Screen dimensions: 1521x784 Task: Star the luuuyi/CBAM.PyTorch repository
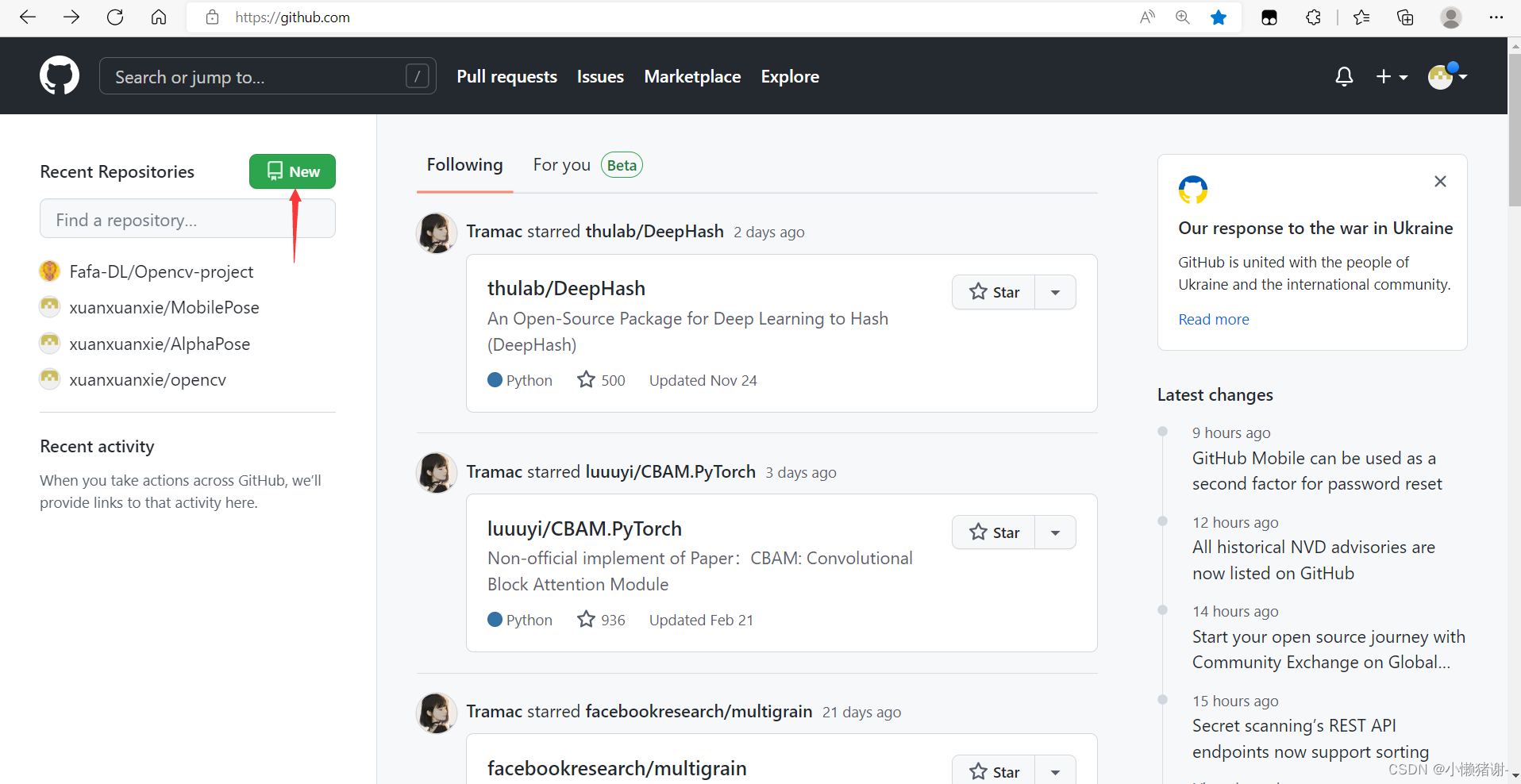994,532
